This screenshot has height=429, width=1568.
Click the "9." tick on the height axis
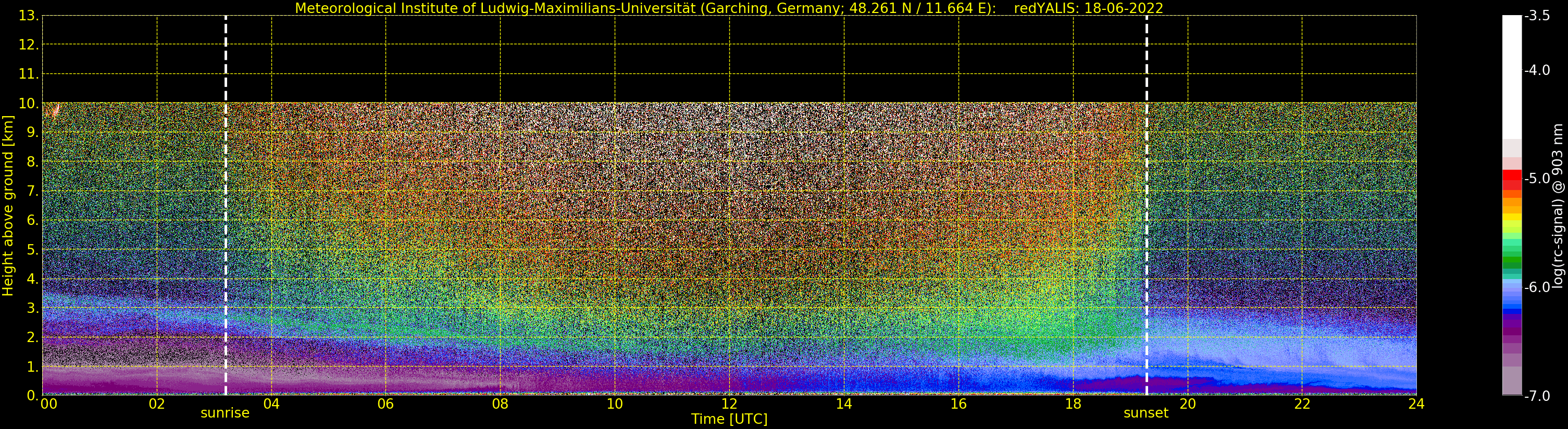[33, 133]
